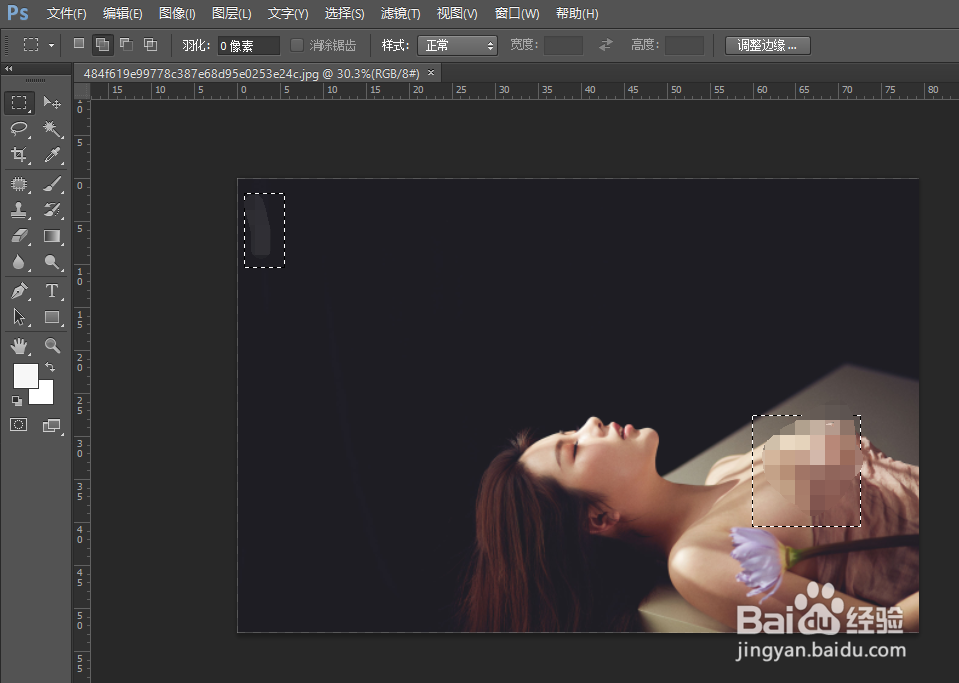Select the History Brush tool

(52, 210)
